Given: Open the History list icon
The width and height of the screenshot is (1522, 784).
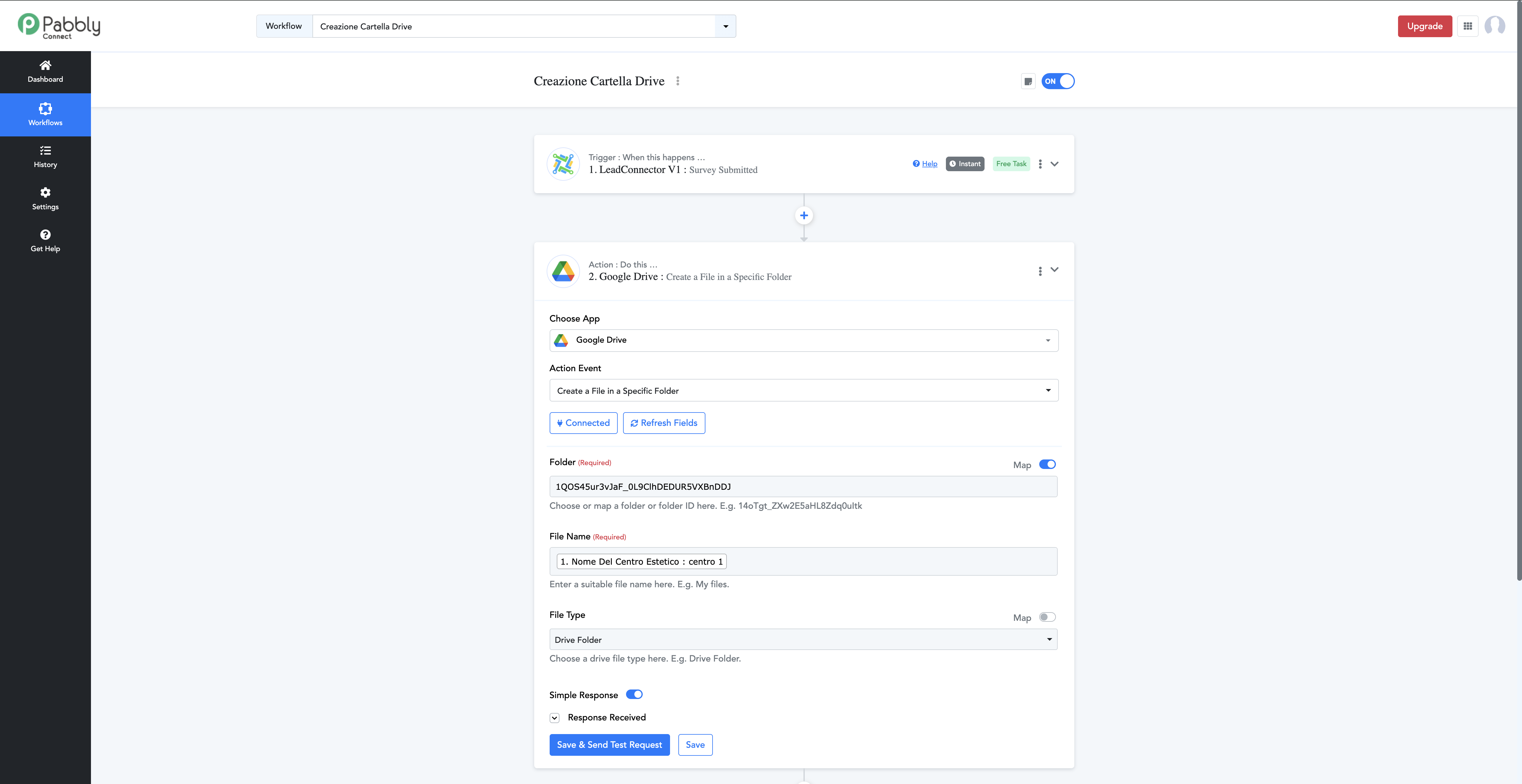Looking at the screenshot, I should (45, 150).
